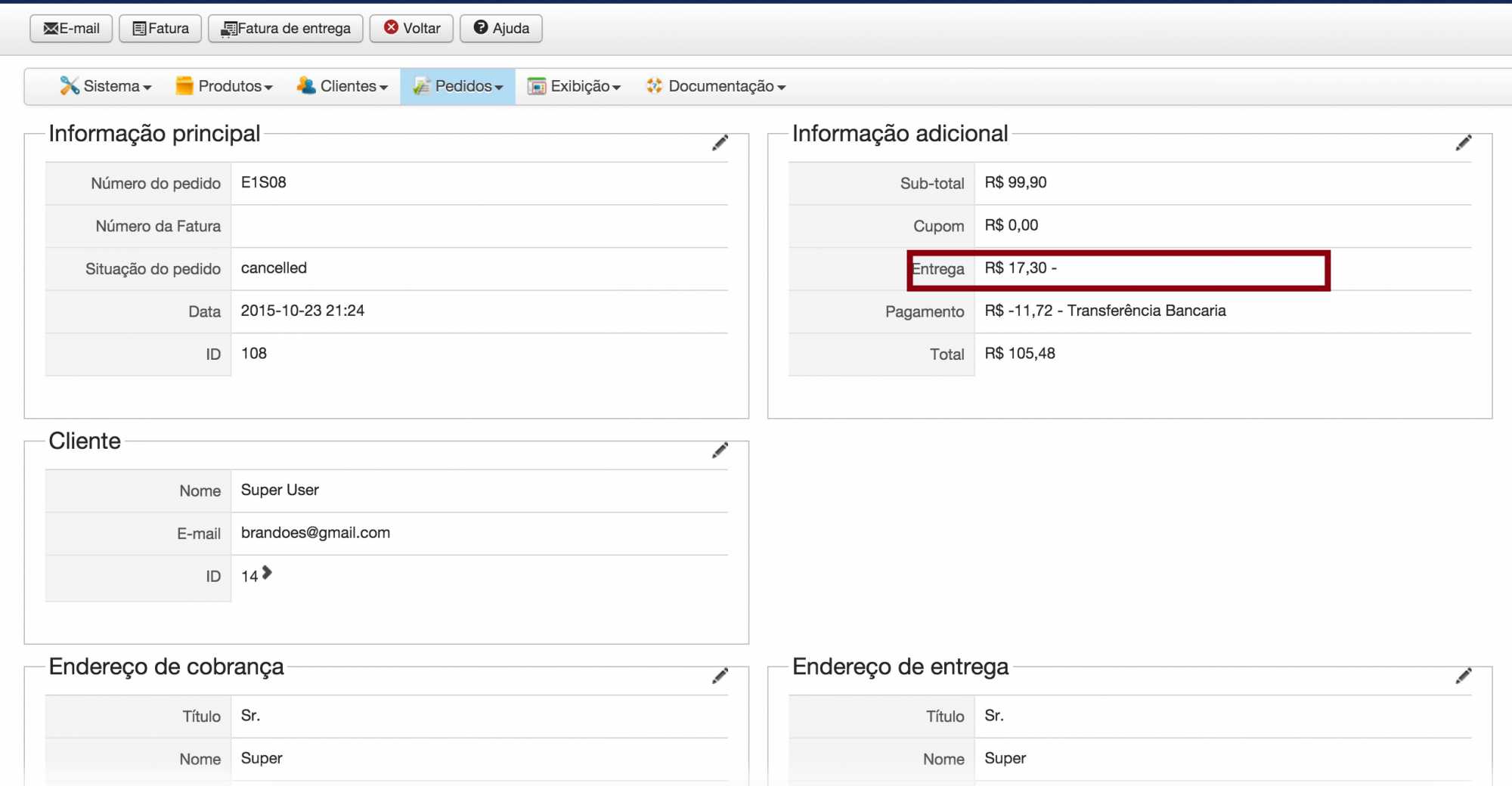Click the order number E1S08 value
Image resolution: width=1512 pixels, height=786 pixels.
[263, 183]
